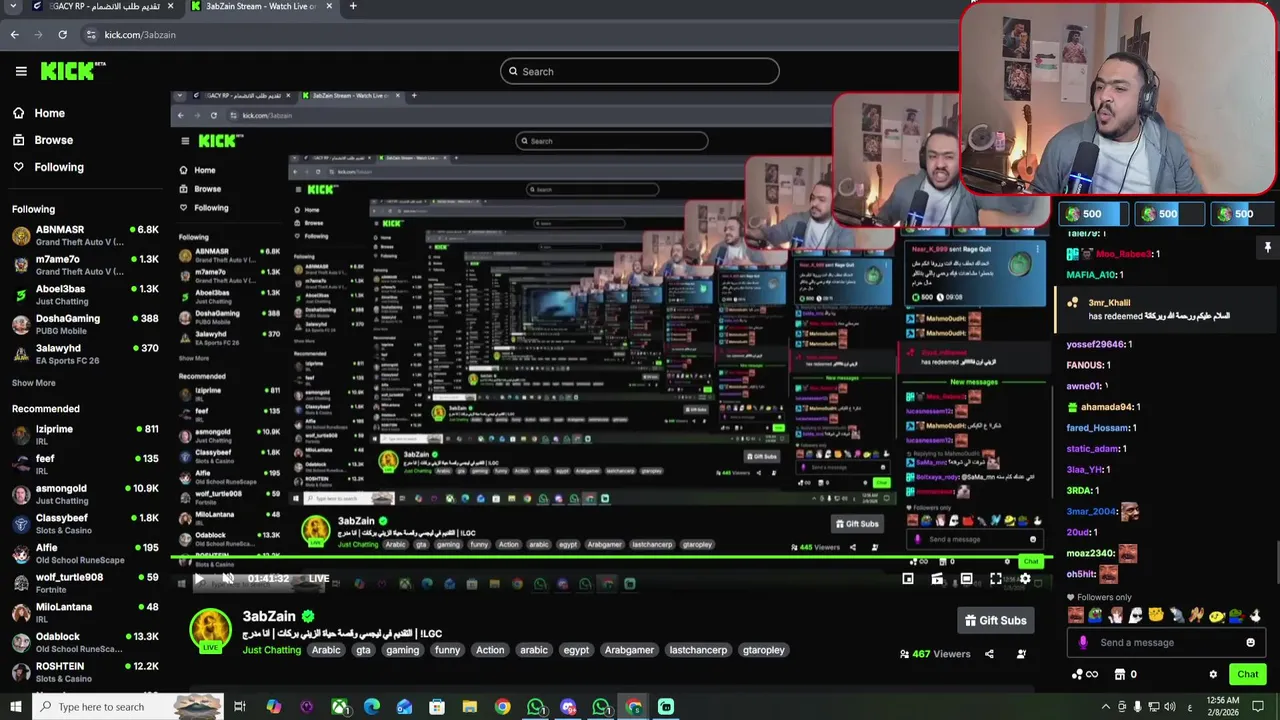Open Browse in the sidebar

[x=42, y=140]
